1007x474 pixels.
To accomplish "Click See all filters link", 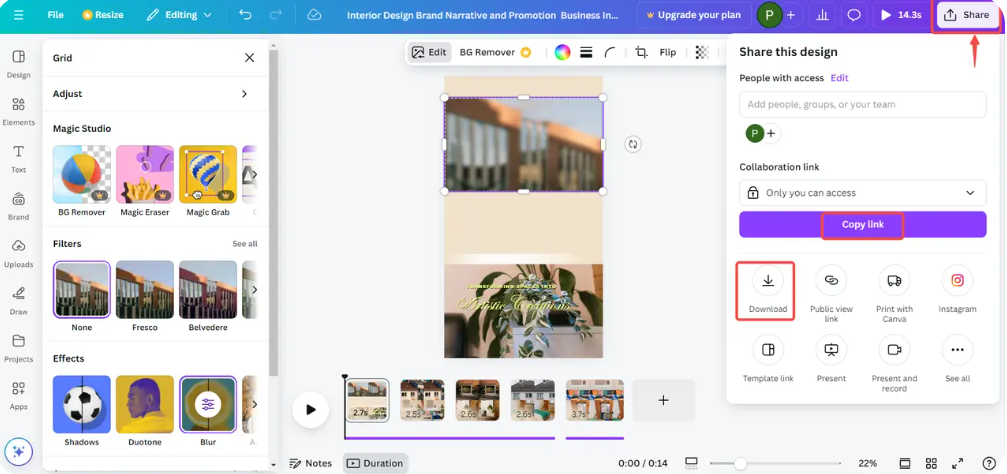I will pyautogui.click(x=244, y=244).
